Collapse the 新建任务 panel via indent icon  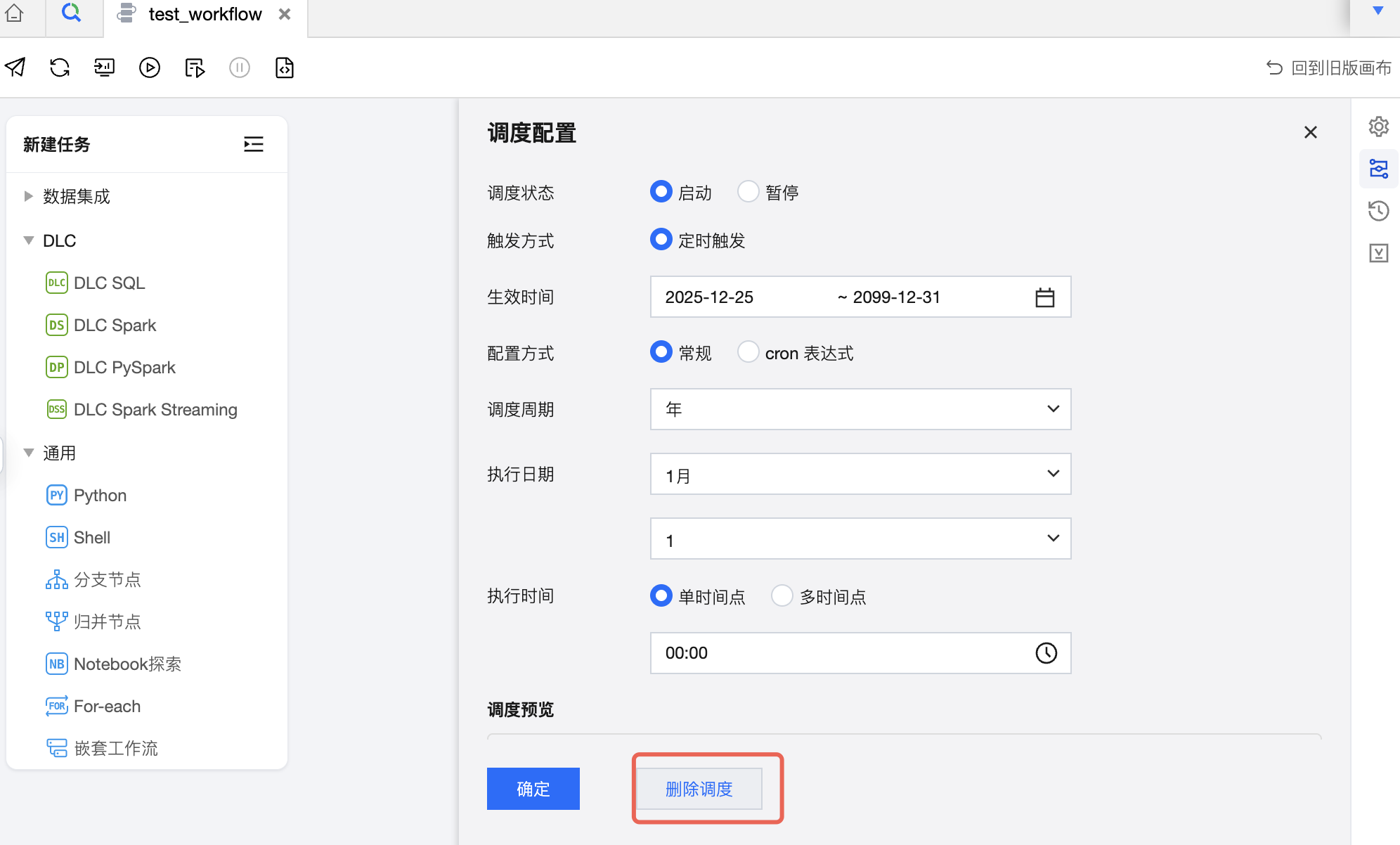pos(253,144)
